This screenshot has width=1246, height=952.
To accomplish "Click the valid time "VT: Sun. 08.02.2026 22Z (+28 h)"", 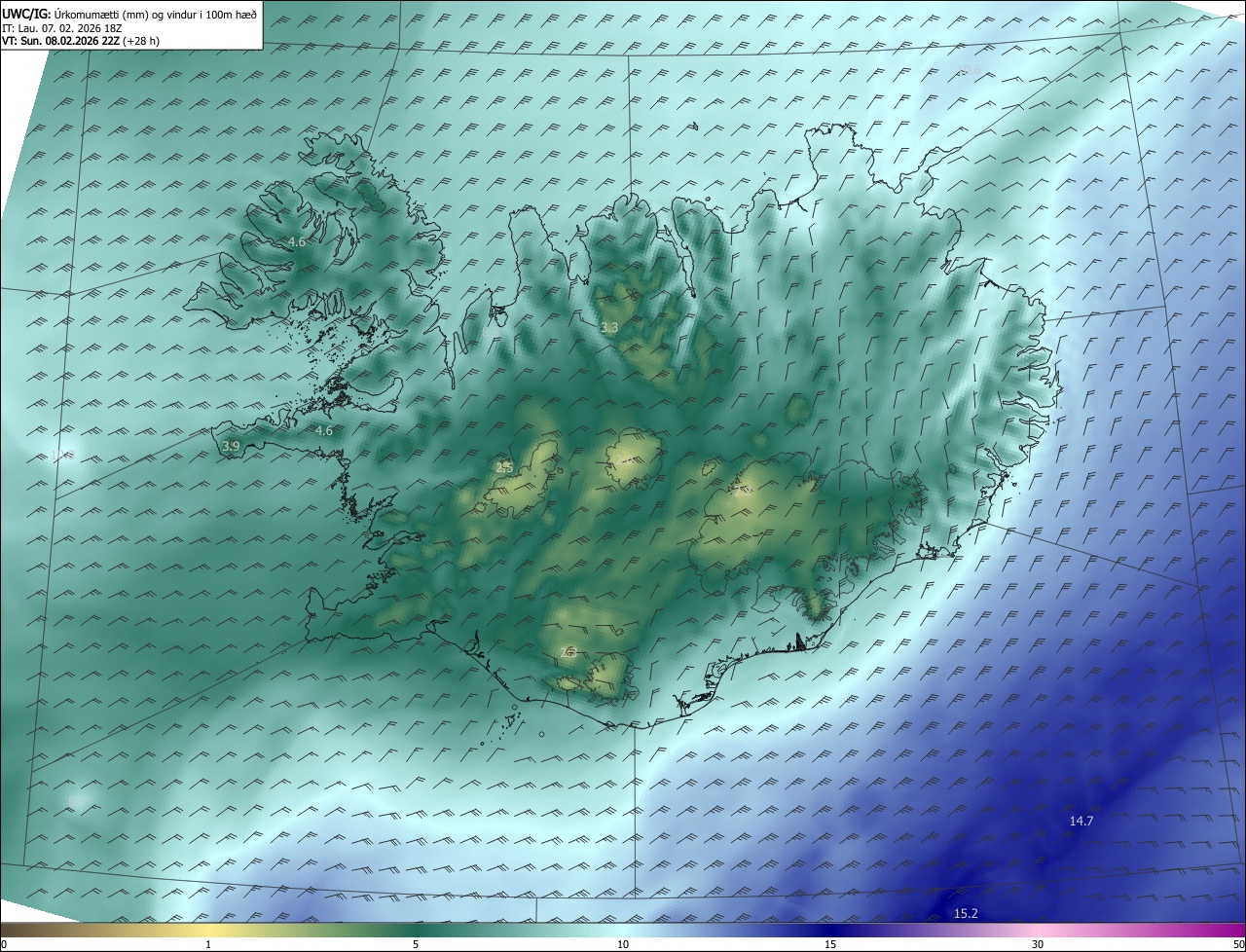I will coord(81,41).
